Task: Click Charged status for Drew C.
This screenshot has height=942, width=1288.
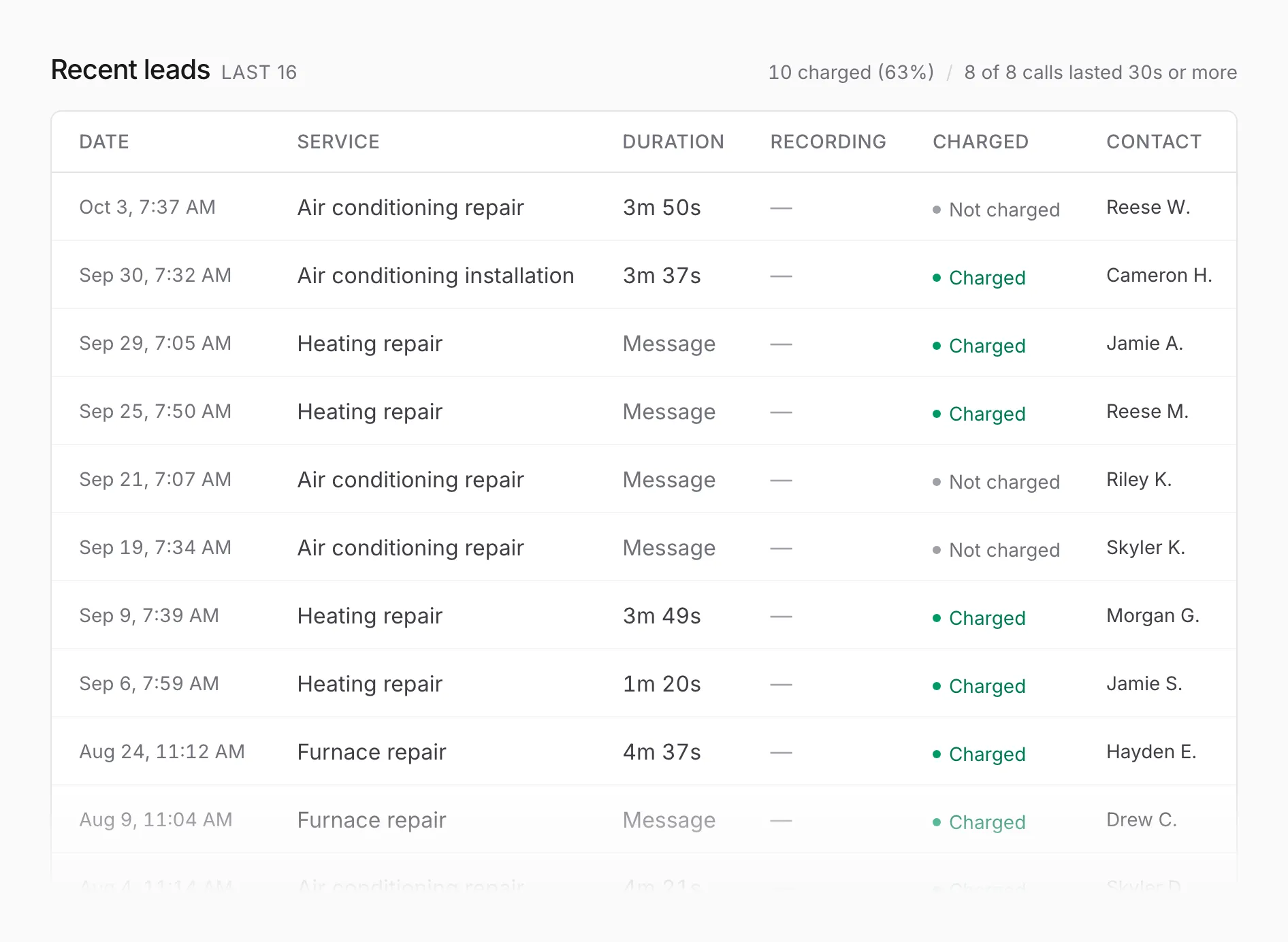Action: [979, 822]
